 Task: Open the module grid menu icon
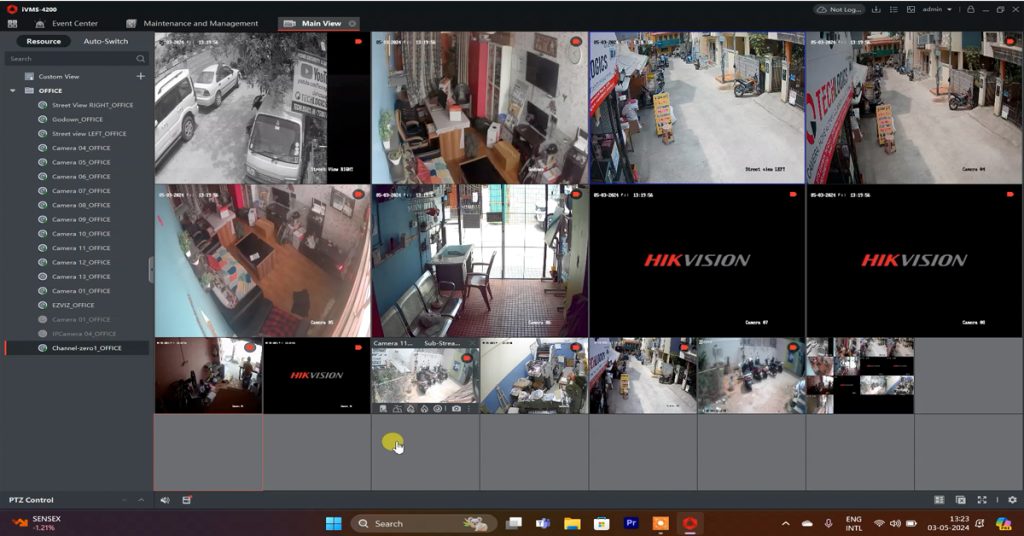coord(12,23)
